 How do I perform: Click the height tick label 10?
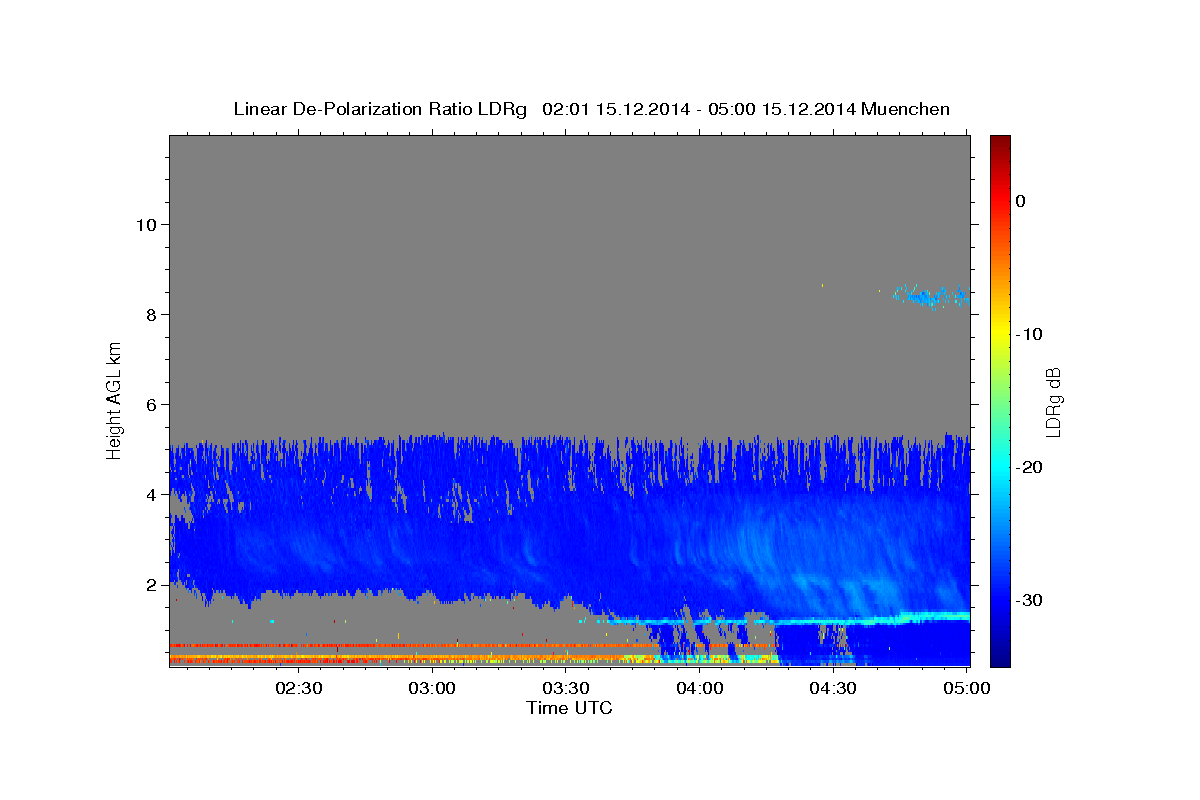click(145, 224)
